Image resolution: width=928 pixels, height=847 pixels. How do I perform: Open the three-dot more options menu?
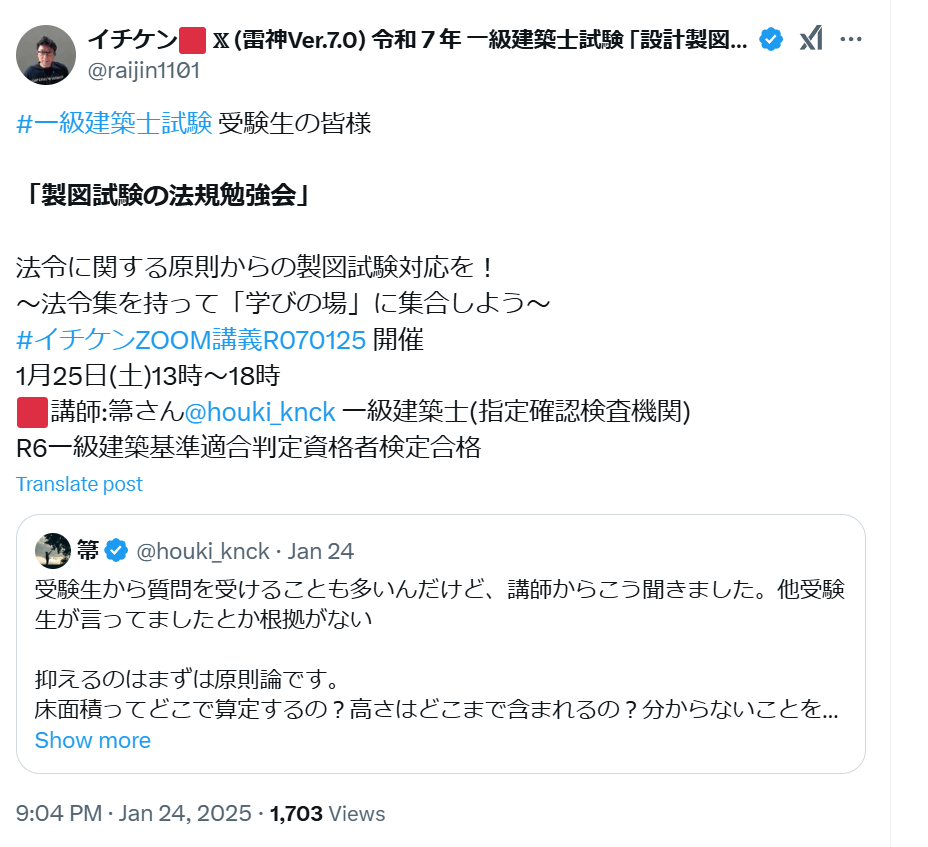coord(850,39)
